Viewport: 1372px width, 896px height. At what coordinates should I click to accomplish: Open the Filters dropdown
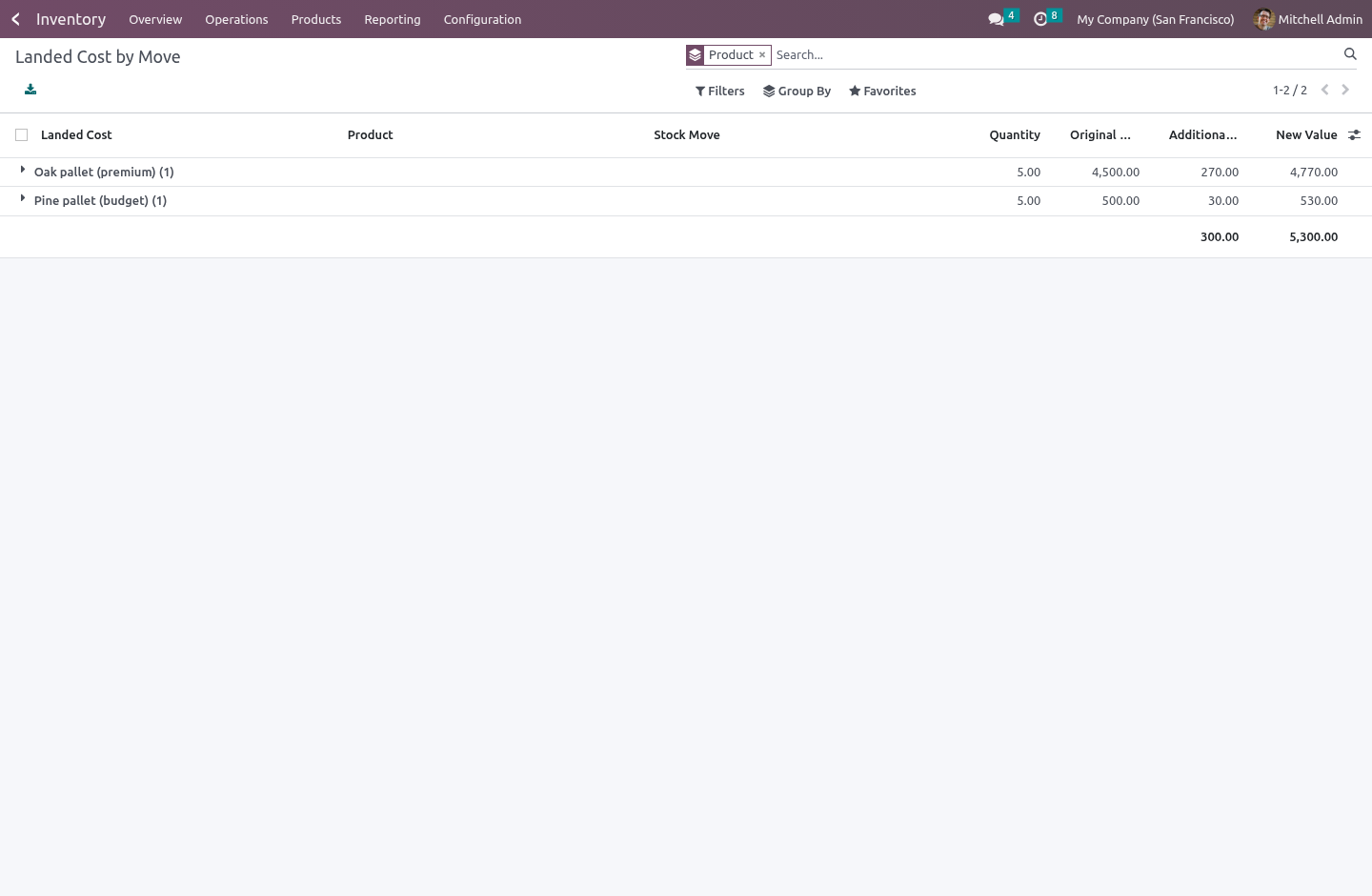[720, 92]
